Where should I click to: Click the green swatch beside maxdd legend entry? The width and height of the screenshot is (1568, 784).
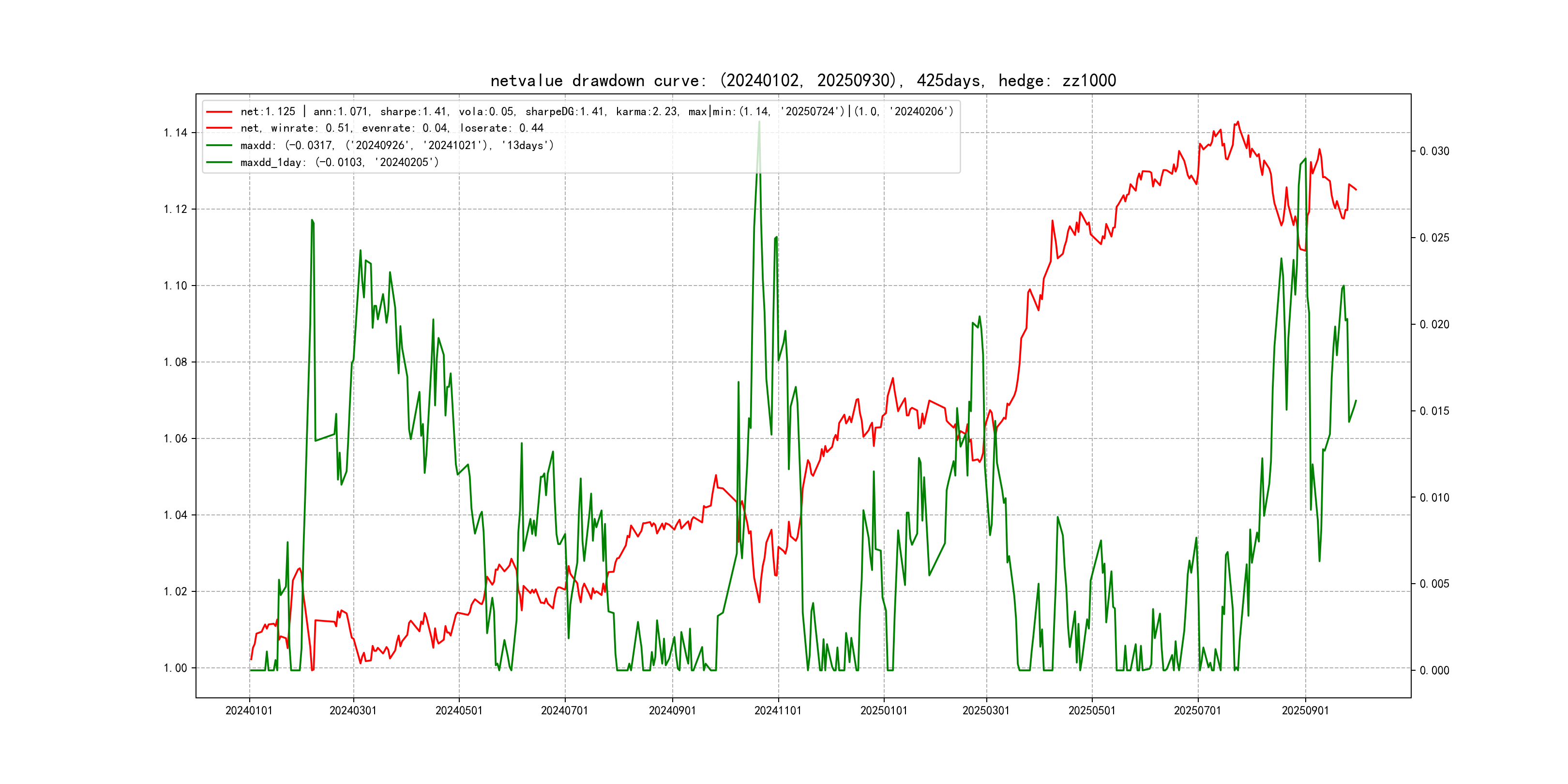point(219,146)
